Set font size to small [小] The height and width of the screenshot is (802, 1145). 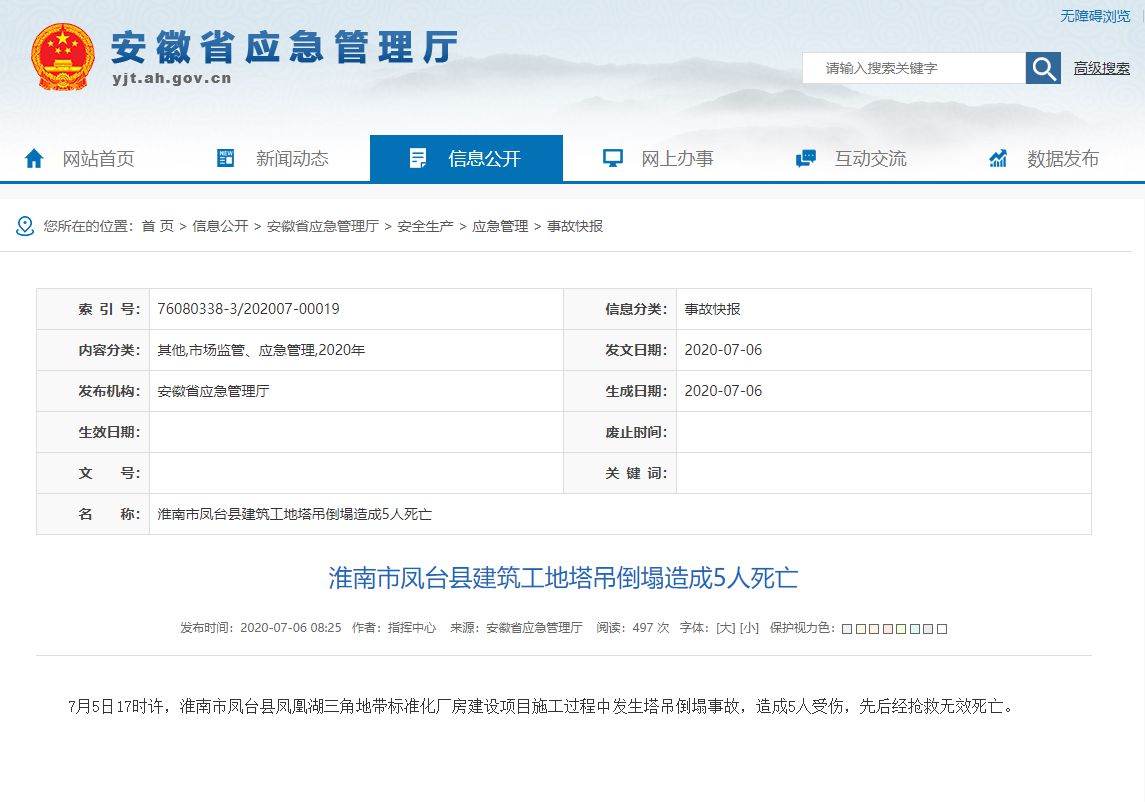[x=749, y=628]
